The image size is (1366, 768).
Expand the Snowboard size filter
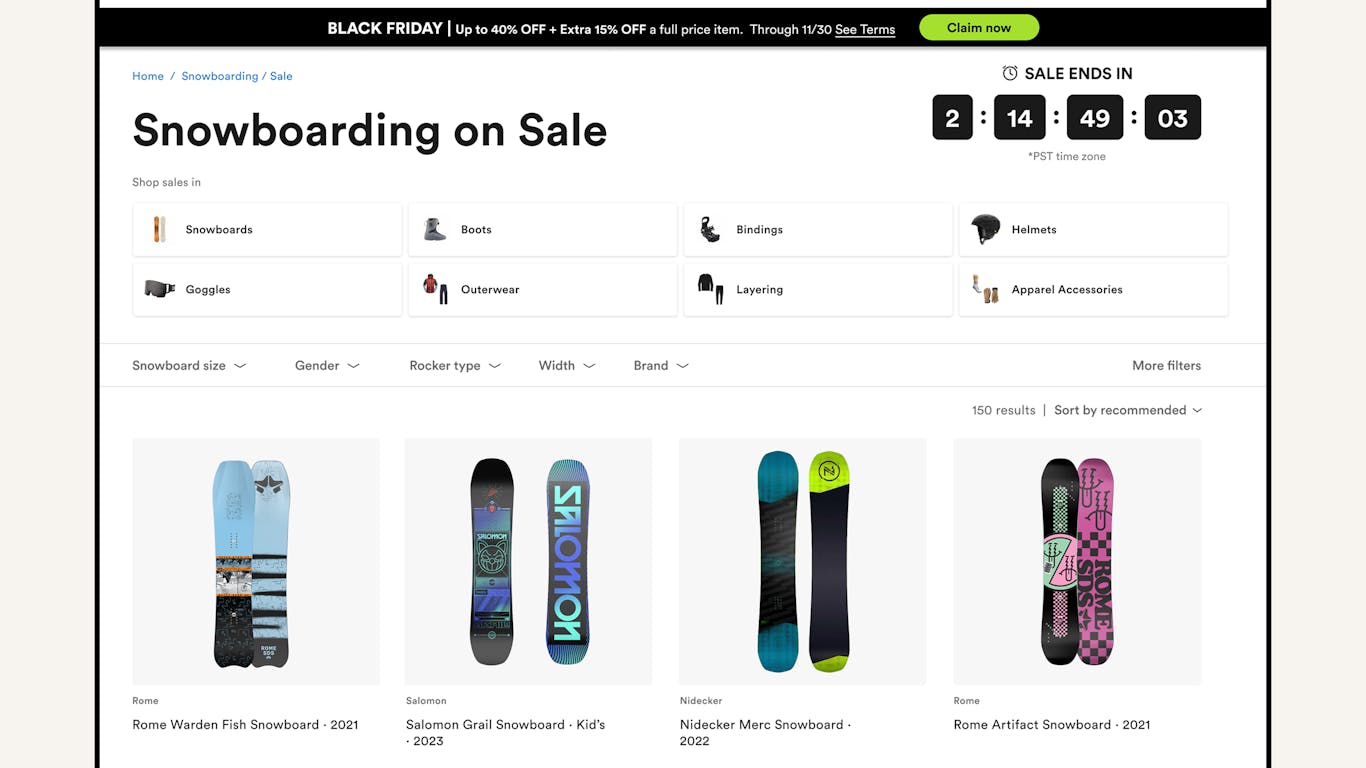pyautogui.click(x=189, y=365)
